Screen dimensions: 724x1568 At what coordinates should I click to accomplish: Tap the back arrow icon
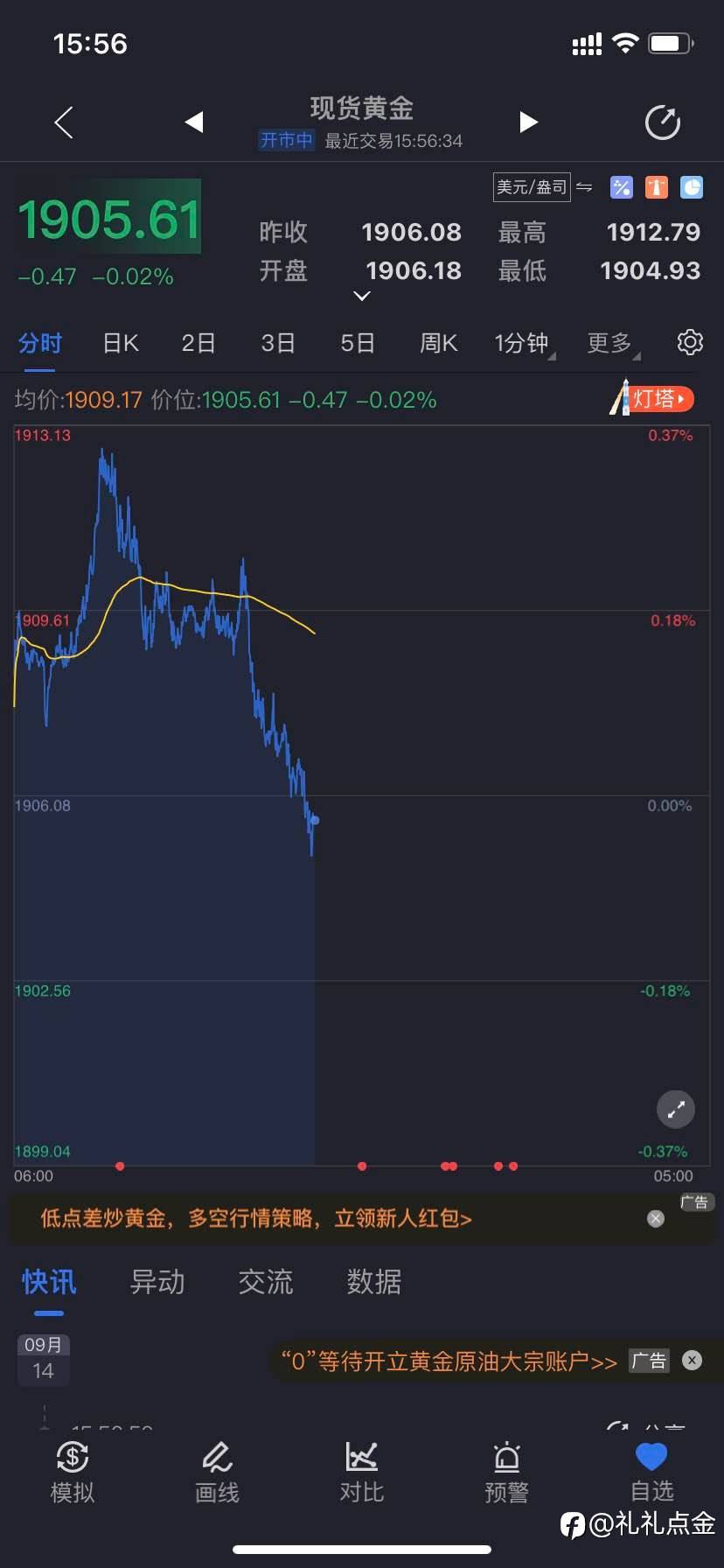click(64, 122)
